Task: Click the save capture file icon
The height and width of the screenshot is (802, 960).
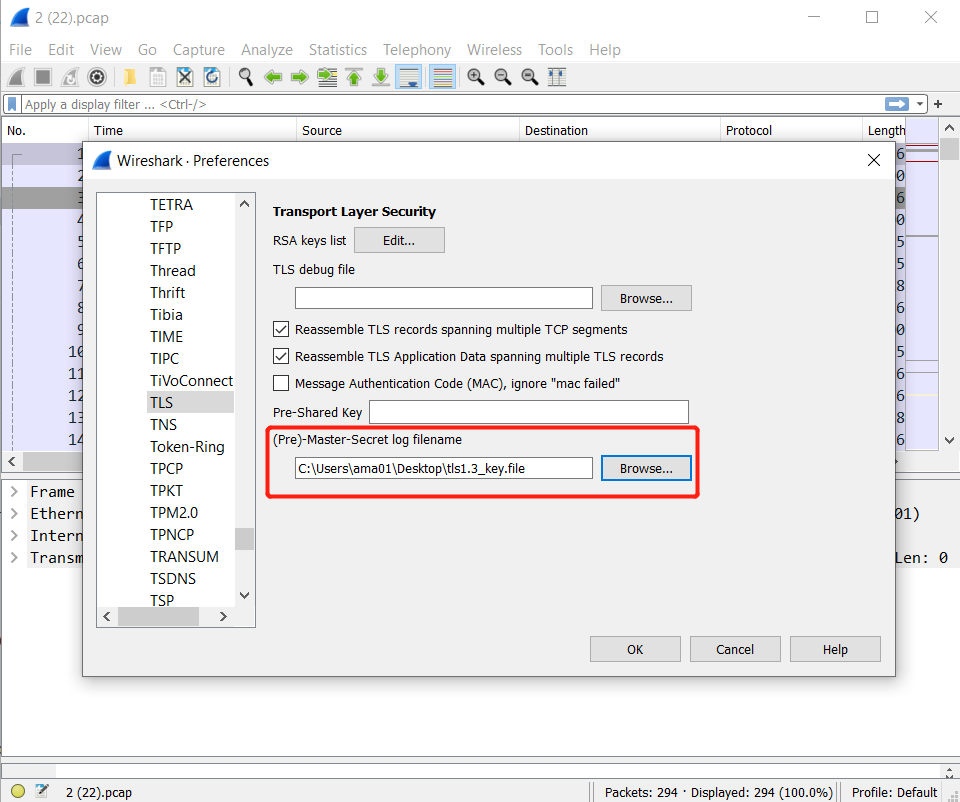Action: pos(157,77)
